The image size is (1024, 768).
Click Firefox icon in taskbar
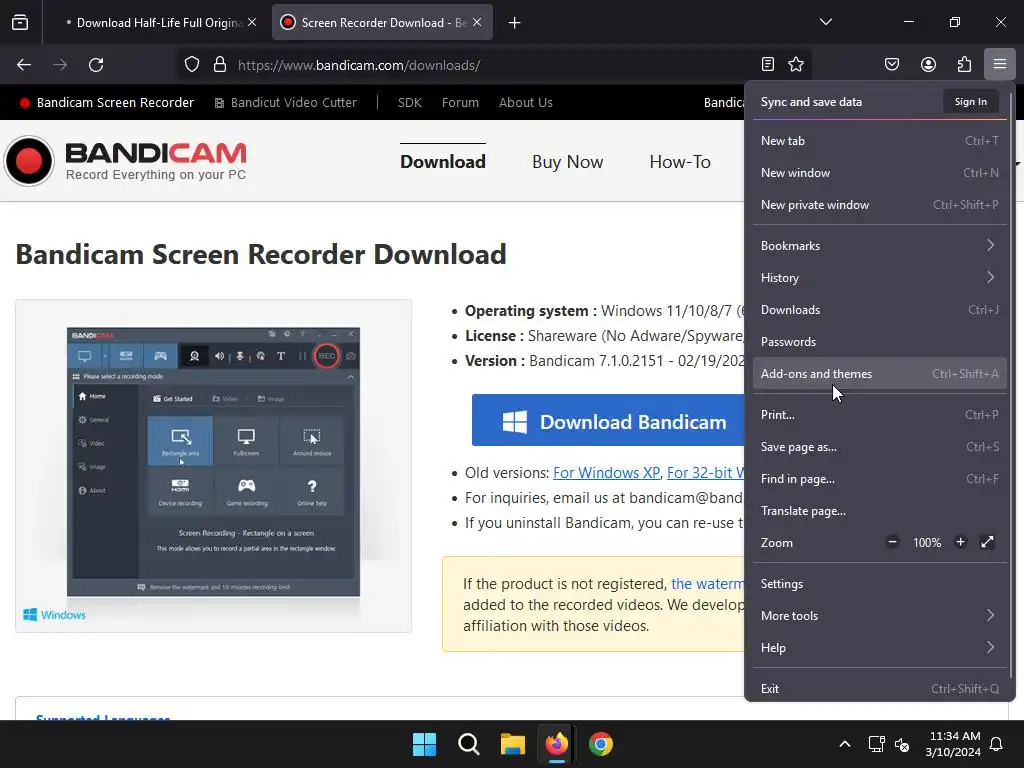[556, 744]
